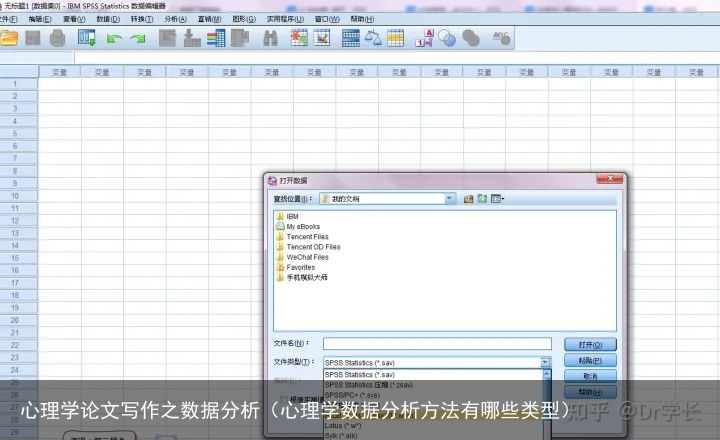Select row header 20 in data grid

[x=19, y=320]
